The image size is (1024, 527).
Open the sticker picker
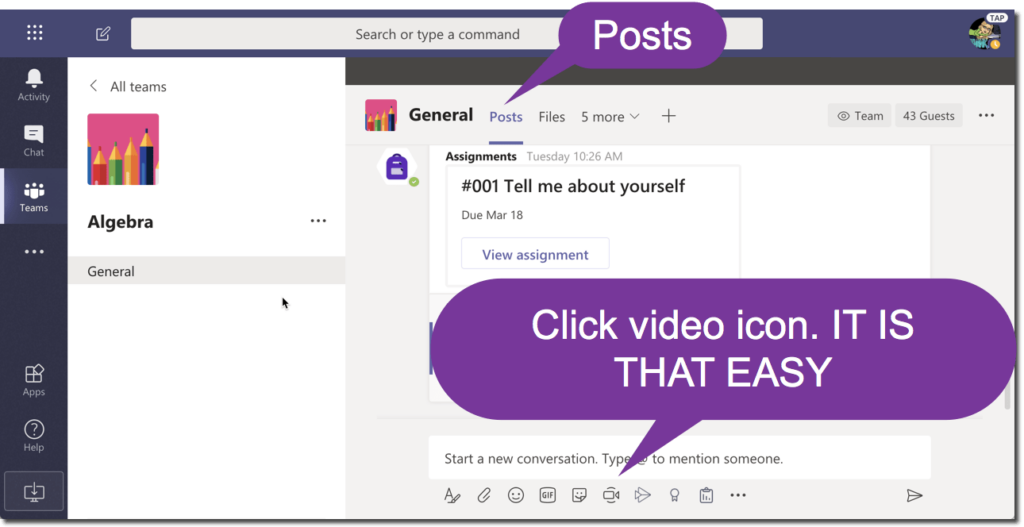pos(579,496)
